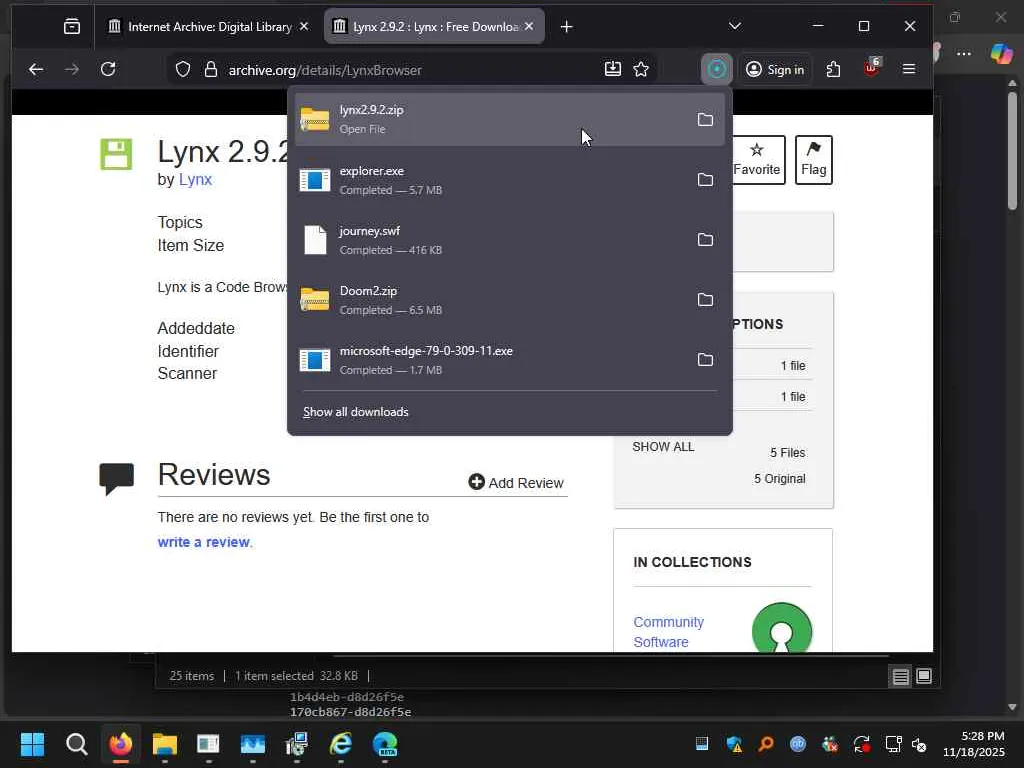
Task: Open Copilot in the background Edge window
Action: [x=1001, y=54]
